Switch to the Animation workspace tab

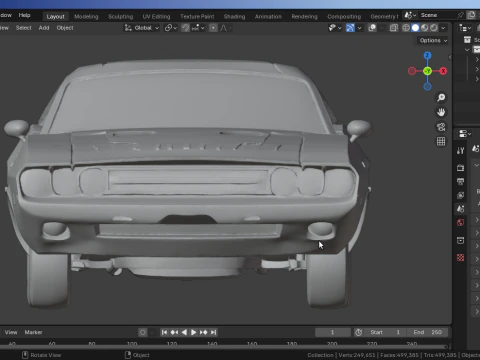[268, 16]
